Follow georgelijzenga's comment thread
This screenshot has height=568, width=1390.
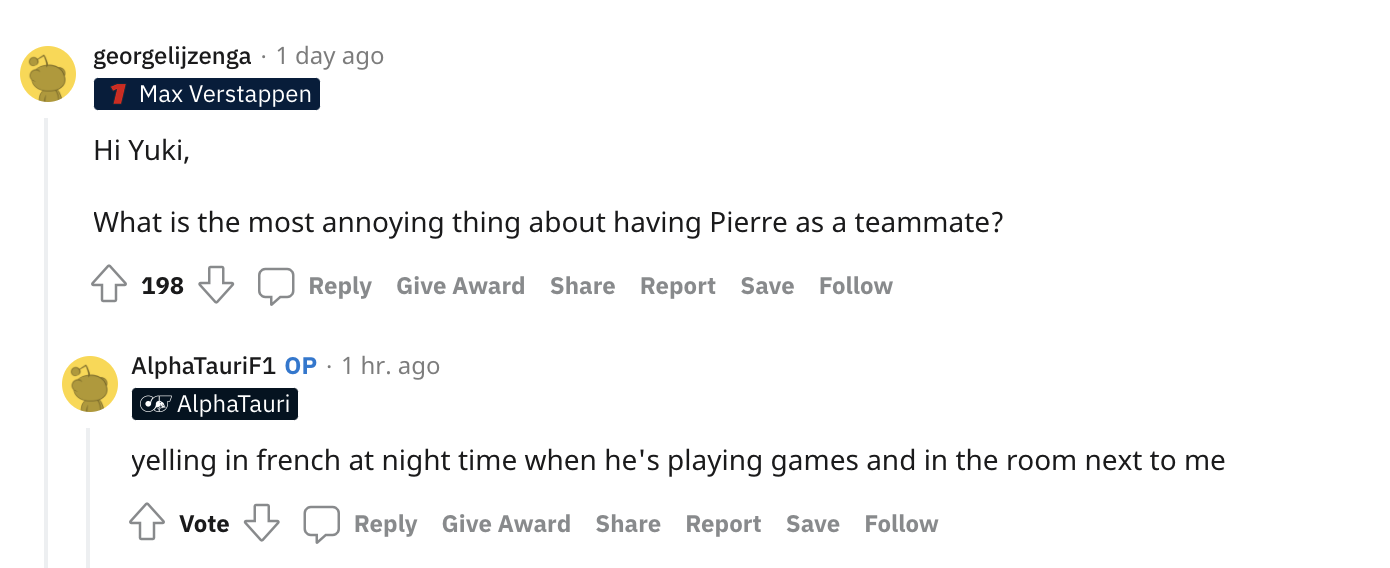[x=856, y=286]
